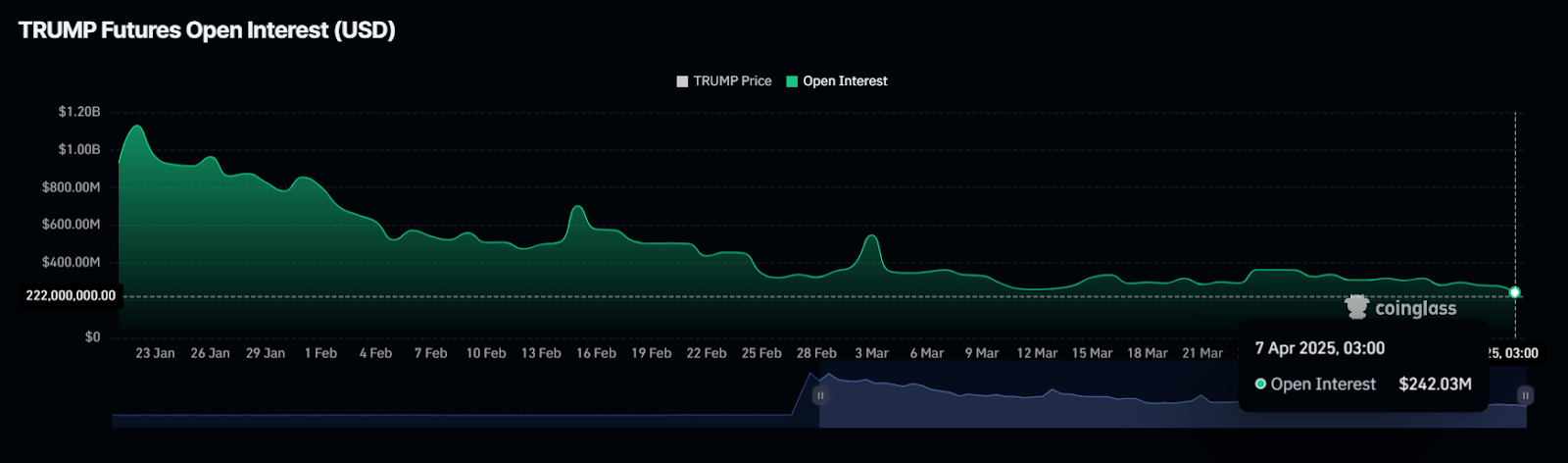Select the 23 Jan date label
The image size is (1568, 463).
tap(155, 353)
